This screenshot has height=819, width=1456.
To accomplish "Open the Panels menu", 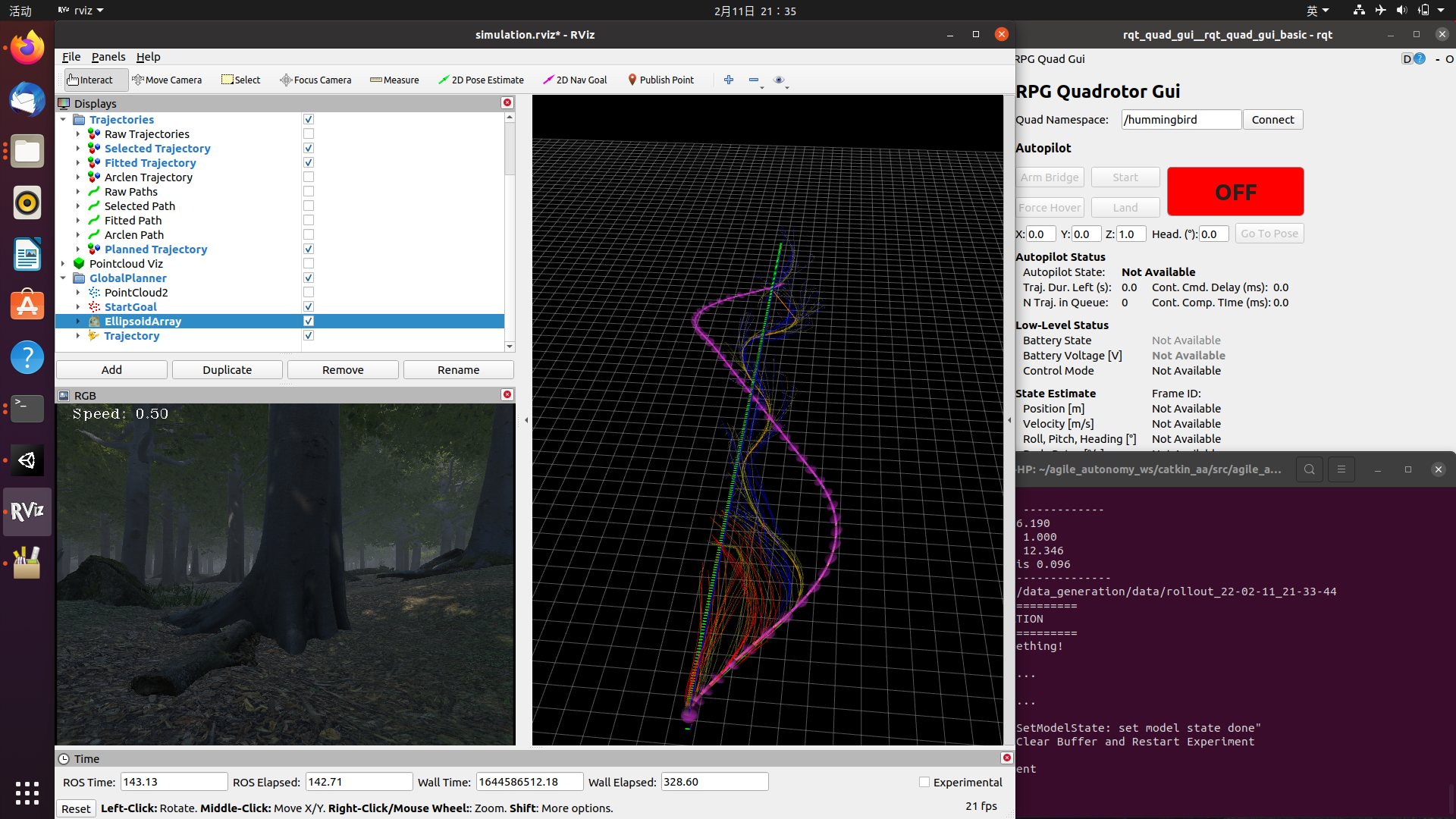I will (x=108, y=57).
